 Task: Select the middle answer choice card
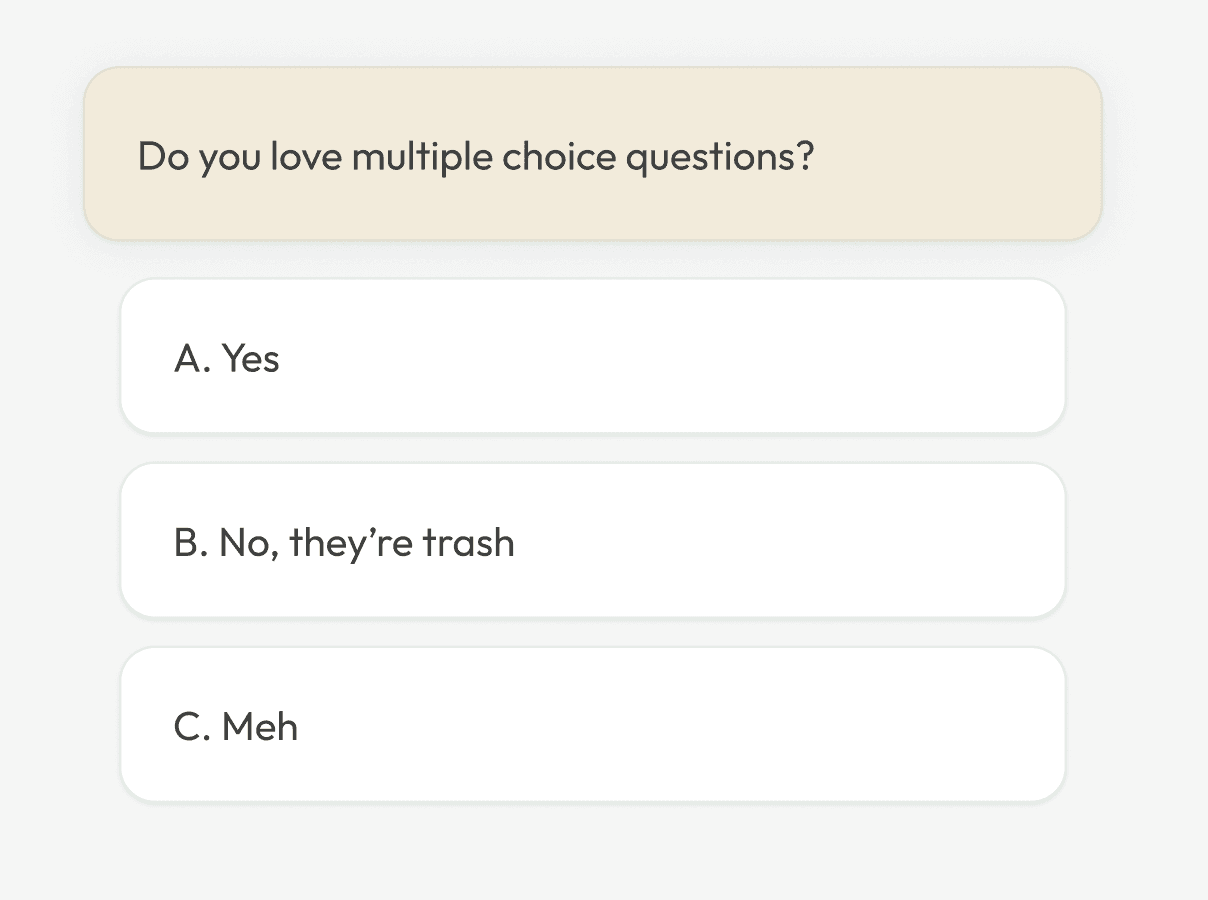point(592,541)
